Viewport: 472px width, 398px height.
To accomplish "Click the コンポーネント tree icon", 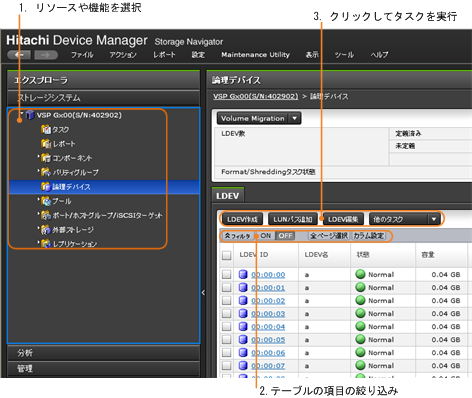I will (x=46, y=158).
